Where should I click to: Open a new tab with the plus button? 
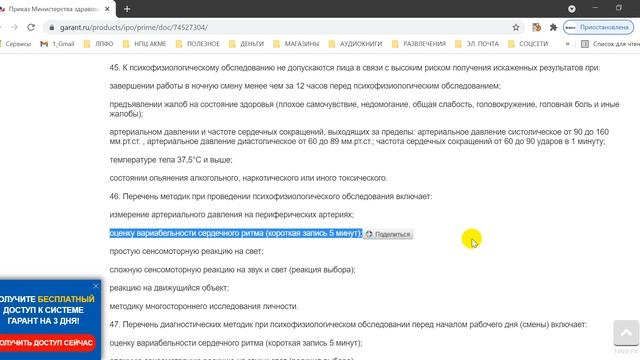127,9
